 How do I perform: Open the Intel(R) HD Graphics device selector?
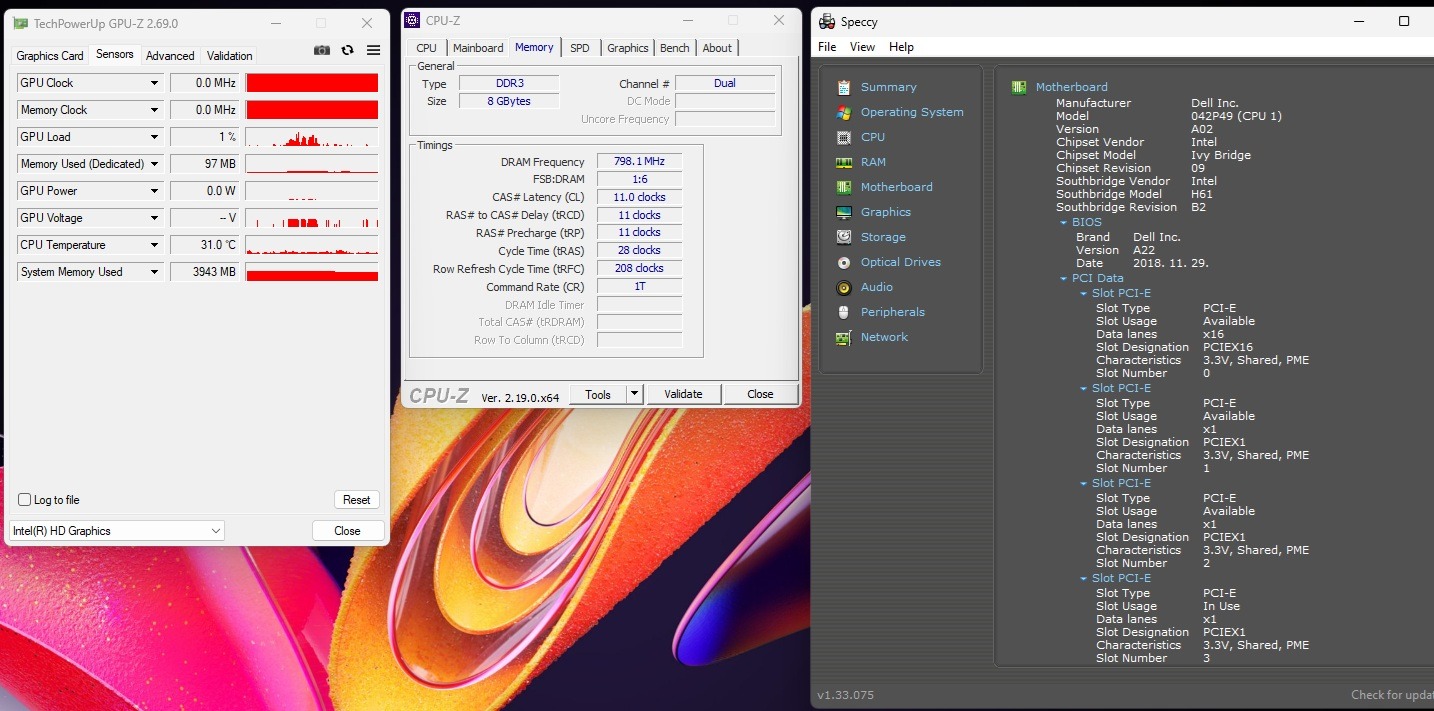click(117, 531)
